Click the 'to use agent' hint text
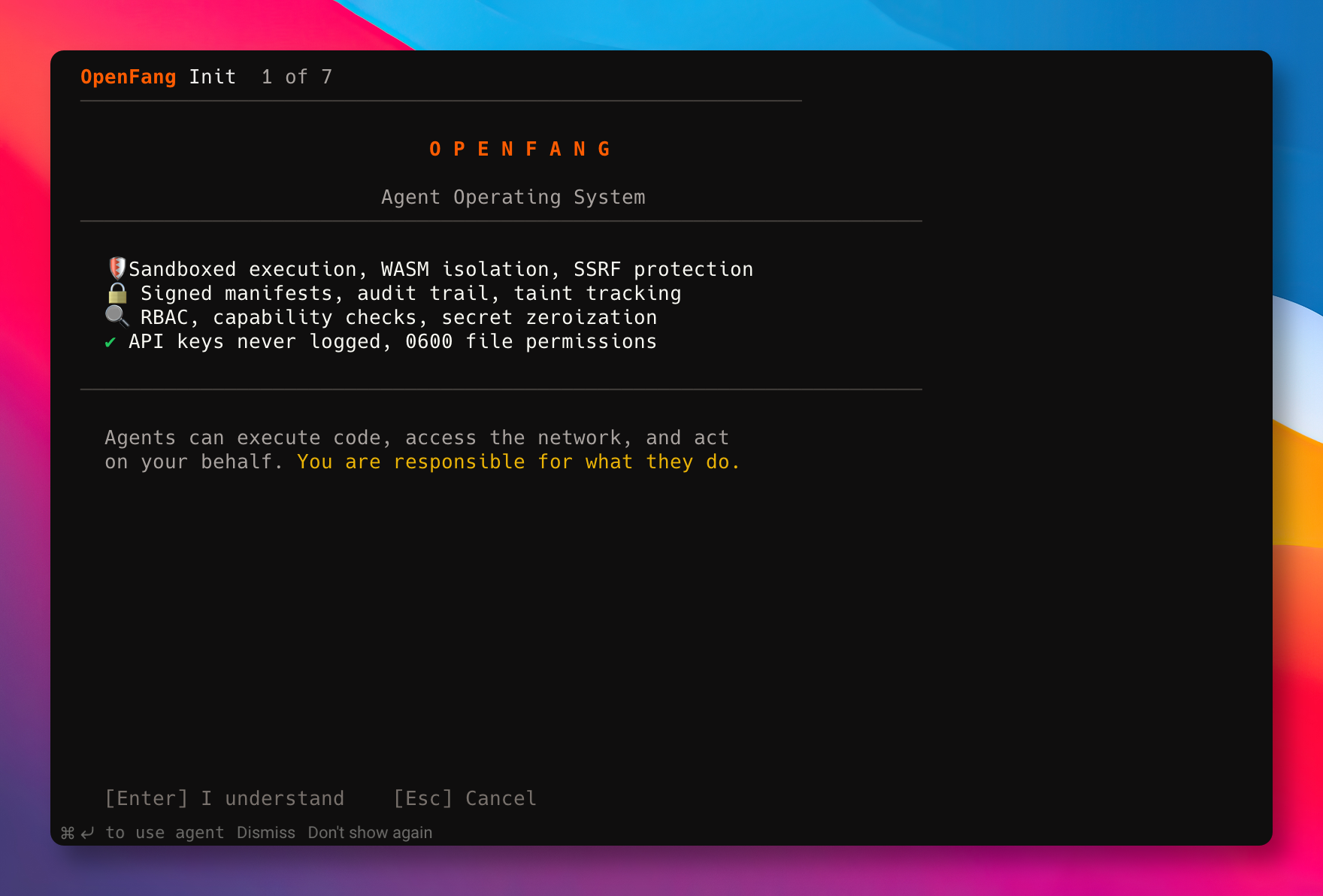1323x896 pixels. pos(165,833)
